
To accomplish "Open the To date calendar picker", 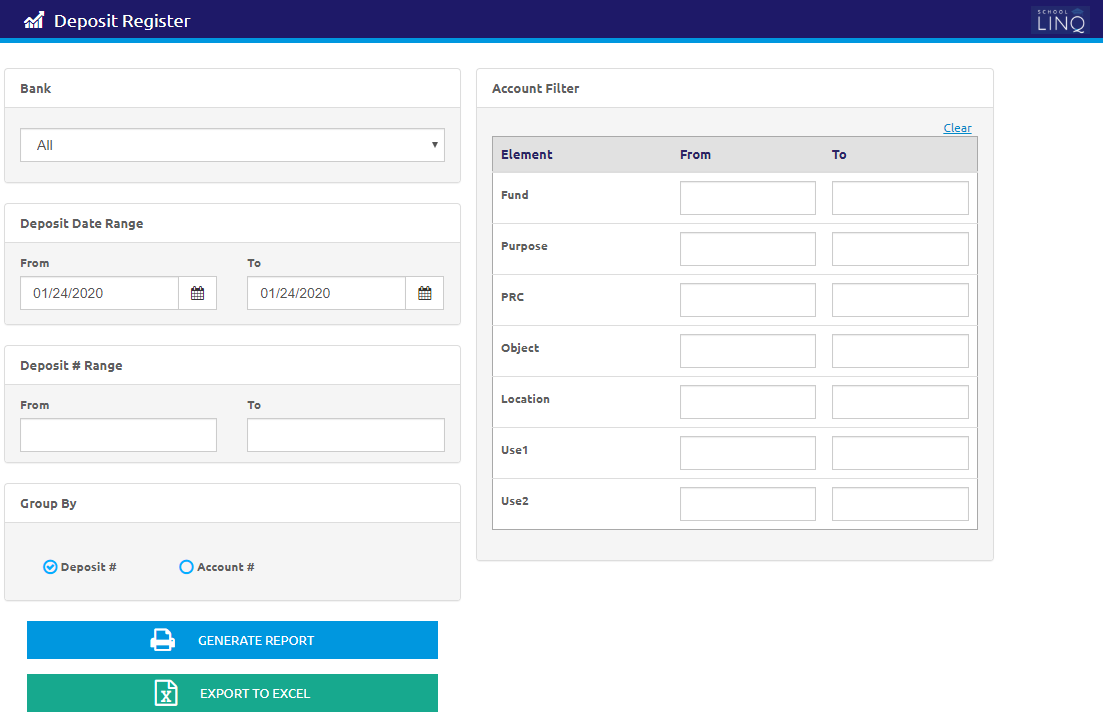I will tap(424, 293).
